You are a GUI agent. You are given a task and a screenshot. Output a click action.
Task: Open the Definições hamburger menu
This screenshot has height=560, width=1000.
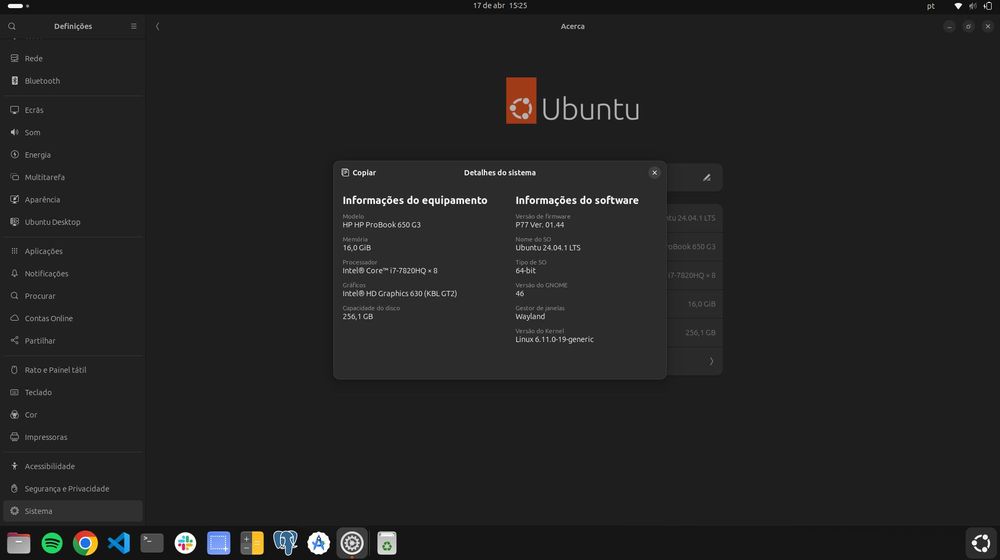pyautogui.click(x=134, y=26)
